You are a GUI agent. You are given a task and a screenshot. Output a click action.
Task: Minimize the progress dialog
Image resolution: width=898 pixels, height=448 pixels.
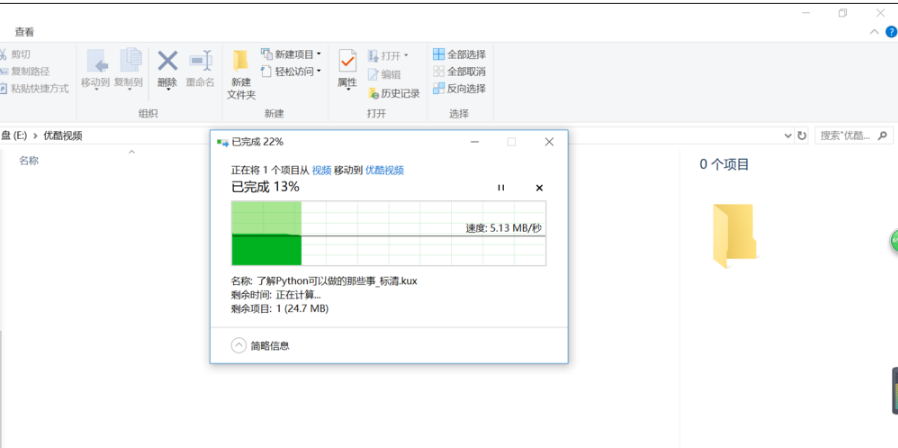[x=475, y=142]
